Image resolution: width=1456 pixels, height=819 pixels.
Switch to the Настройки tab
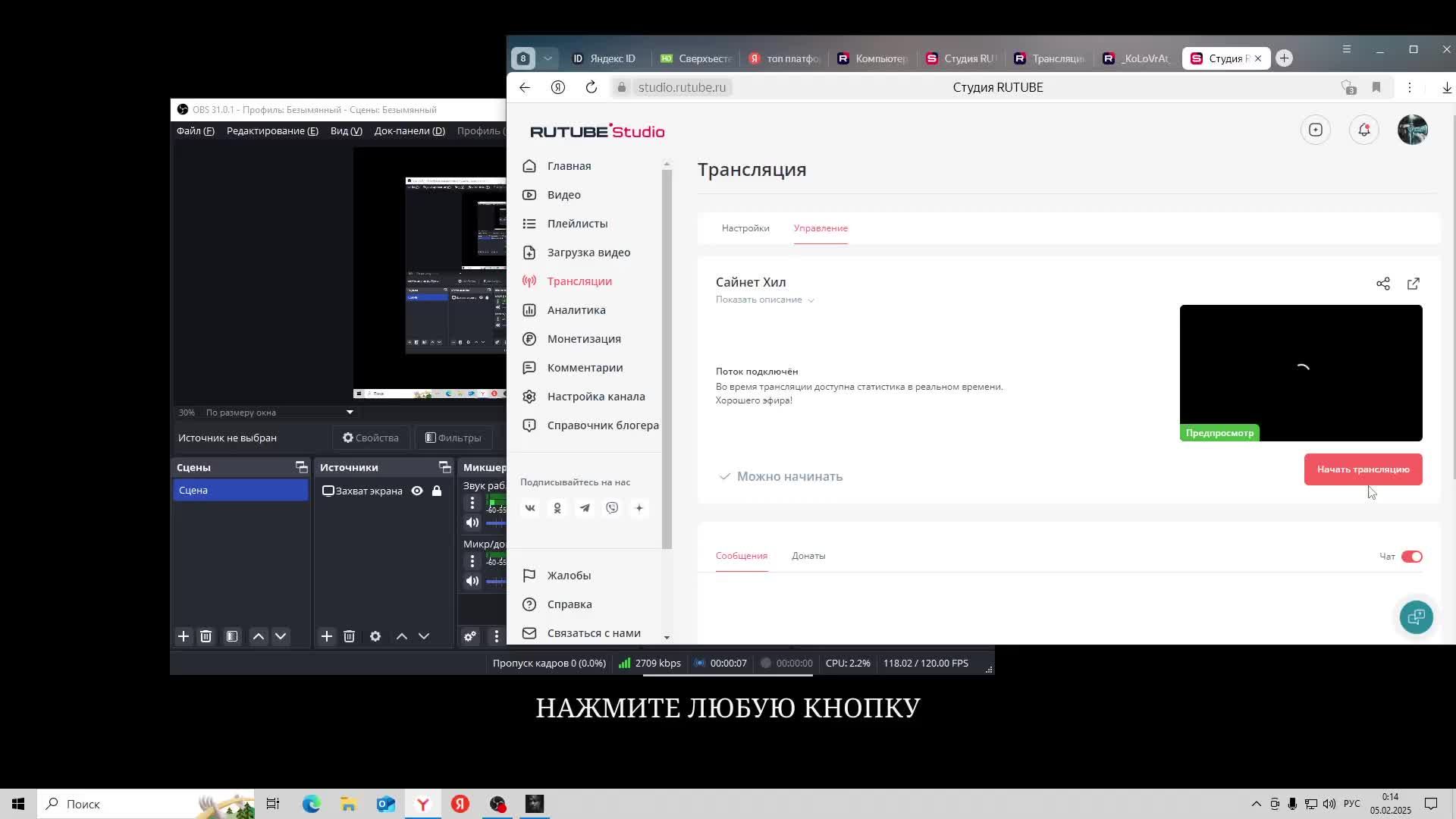tap(745, 228)
